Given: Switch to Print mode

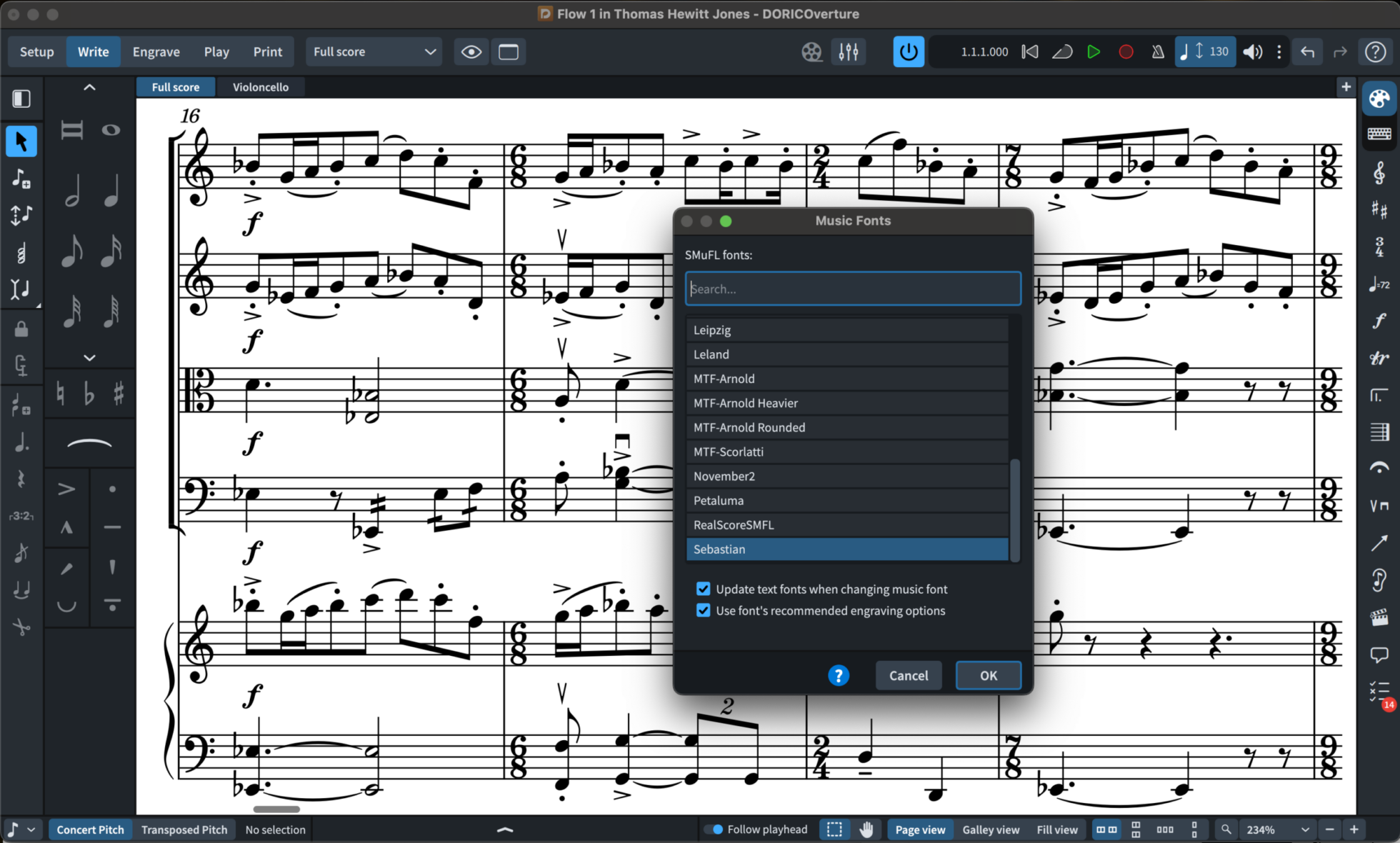Looking at the screenshot, I should [x=268, y=51].
